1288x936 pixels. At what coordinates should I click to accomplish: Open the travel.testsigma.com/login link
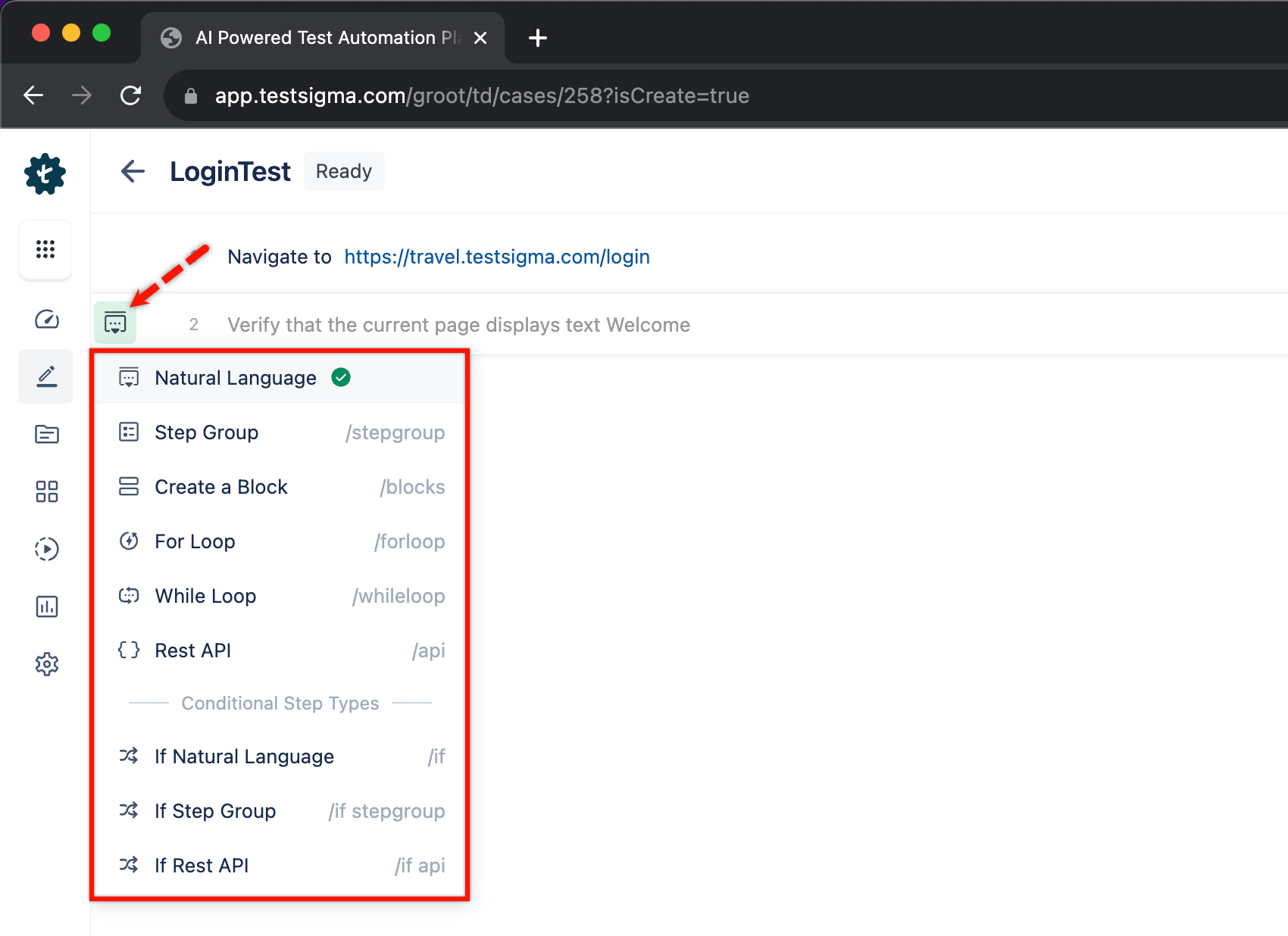(x=497, y=257)
